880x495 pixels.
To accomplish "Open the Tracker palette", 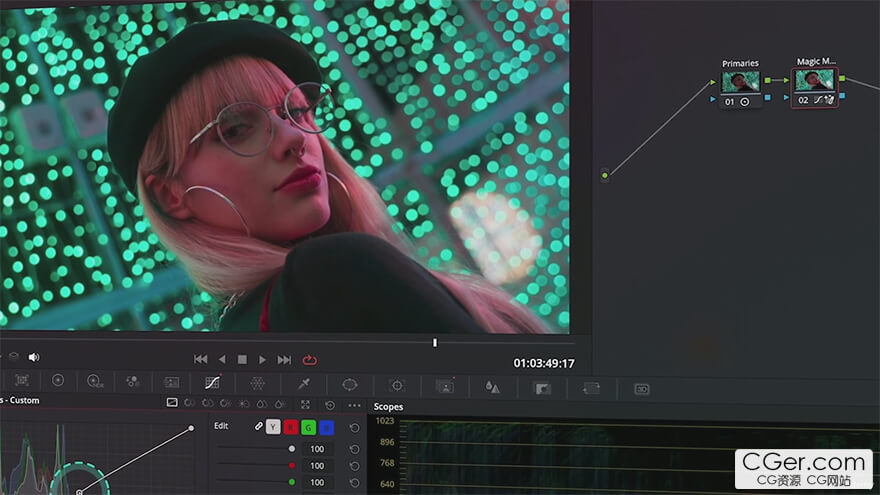I will [x=397, y=385].
